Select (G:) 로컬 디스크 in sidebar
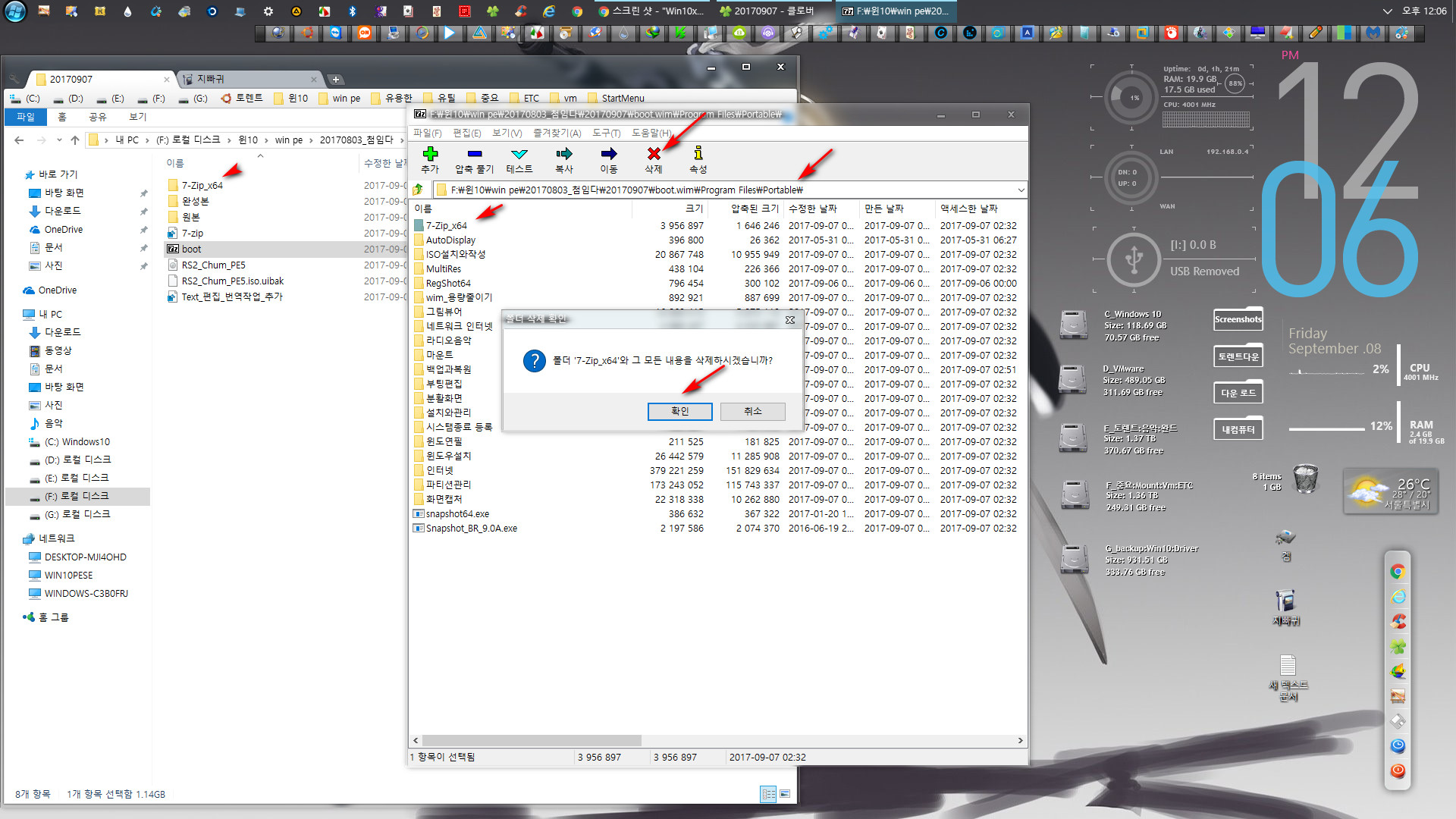1456x819 pixels. (77, 514)
